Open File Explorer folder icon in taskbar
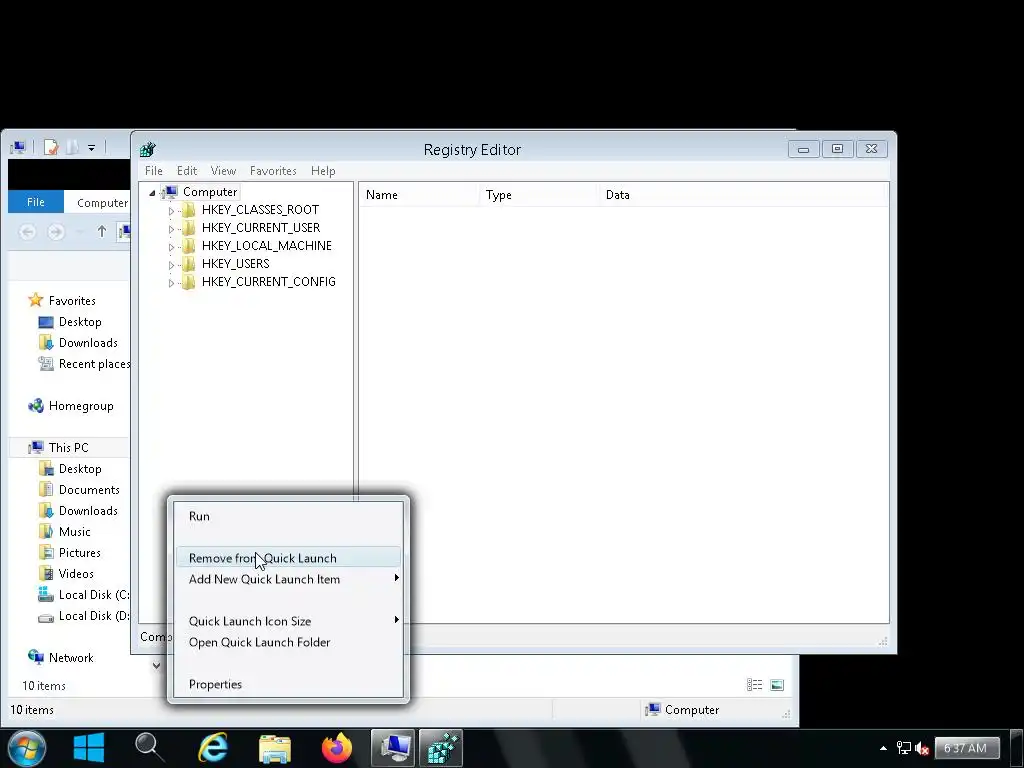1024x768 pixels. [275, 748]
